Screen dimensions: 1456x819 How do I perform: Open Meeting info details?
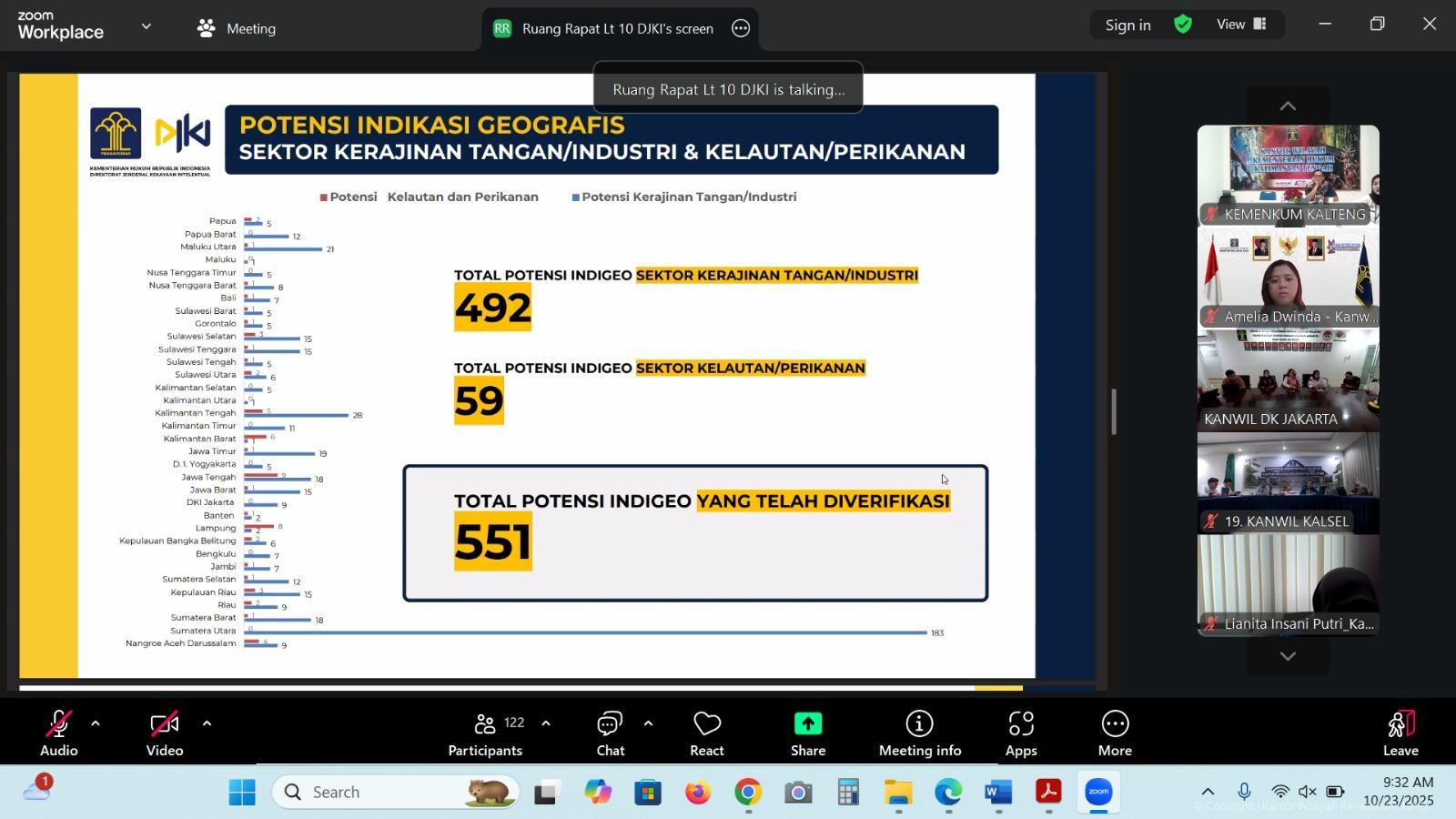(x=919, y=733)
